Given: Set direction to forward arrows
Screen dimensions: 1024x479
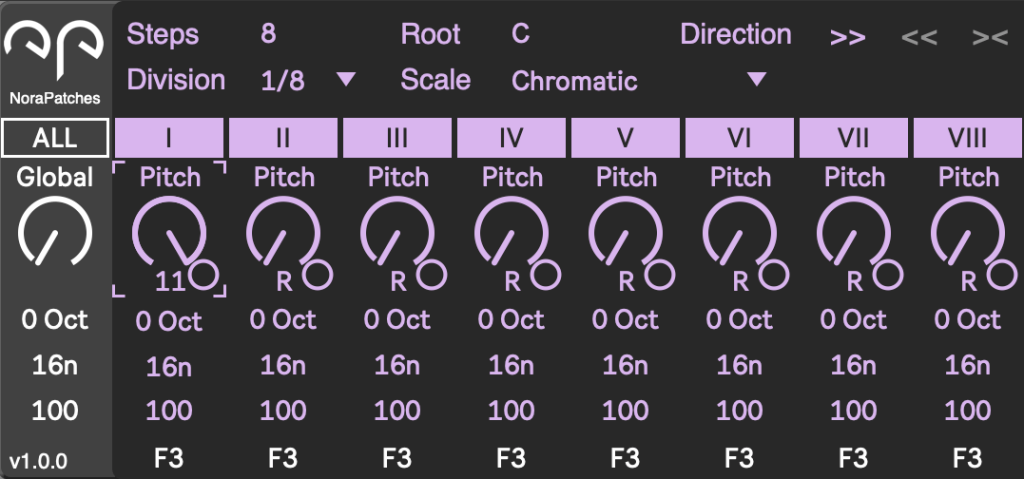Looking at the screenshot, I should 847,37.
